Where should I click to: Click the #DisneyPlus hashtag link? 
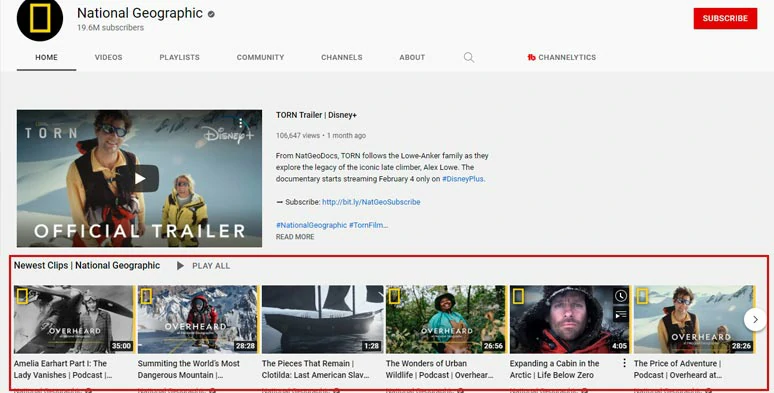coord(463,179)
